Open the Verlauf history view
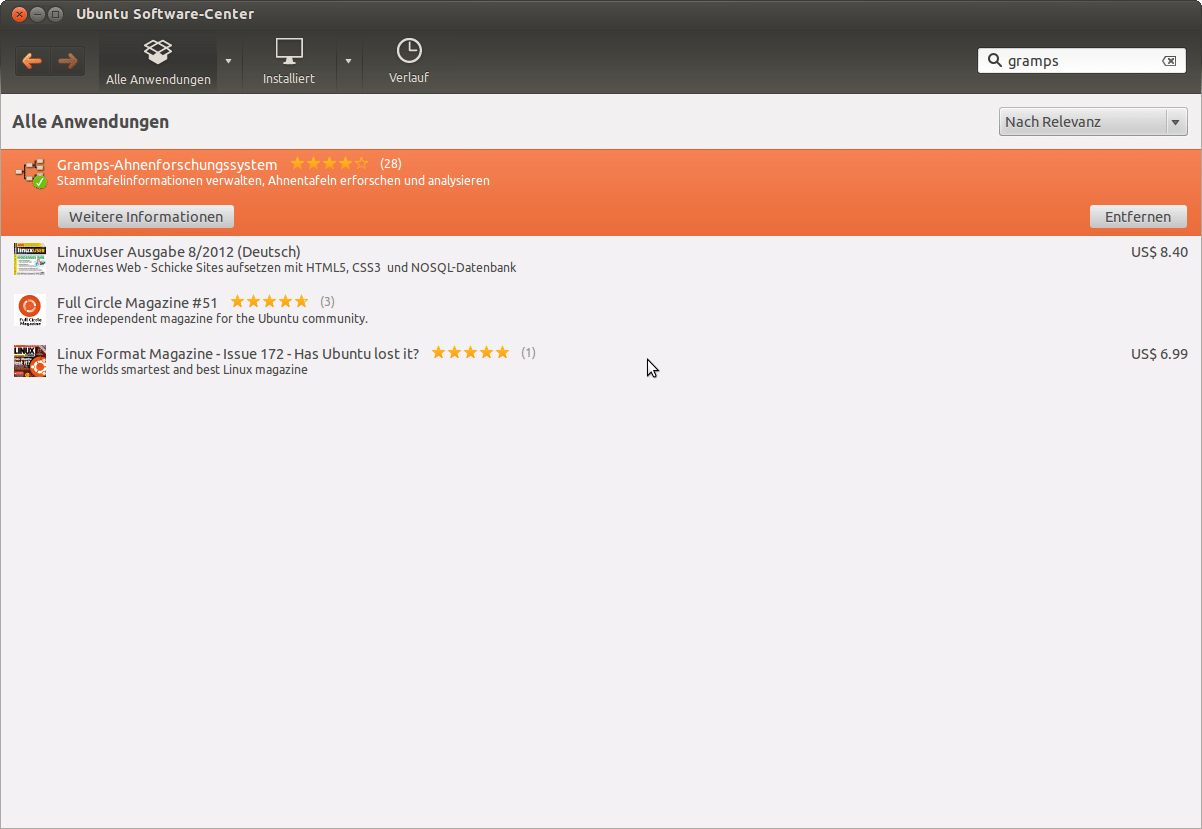1202x829 pixels. coord(409,62)
